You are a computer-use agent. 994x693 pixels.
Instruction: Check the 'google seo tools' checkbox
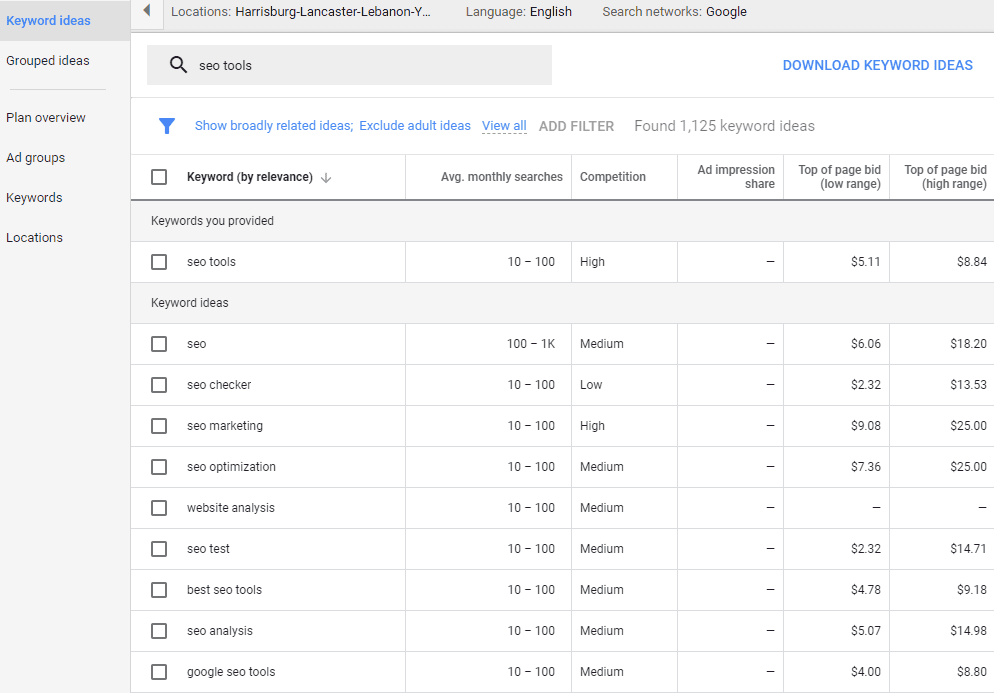pyautogui.click(x=159, y=672)
